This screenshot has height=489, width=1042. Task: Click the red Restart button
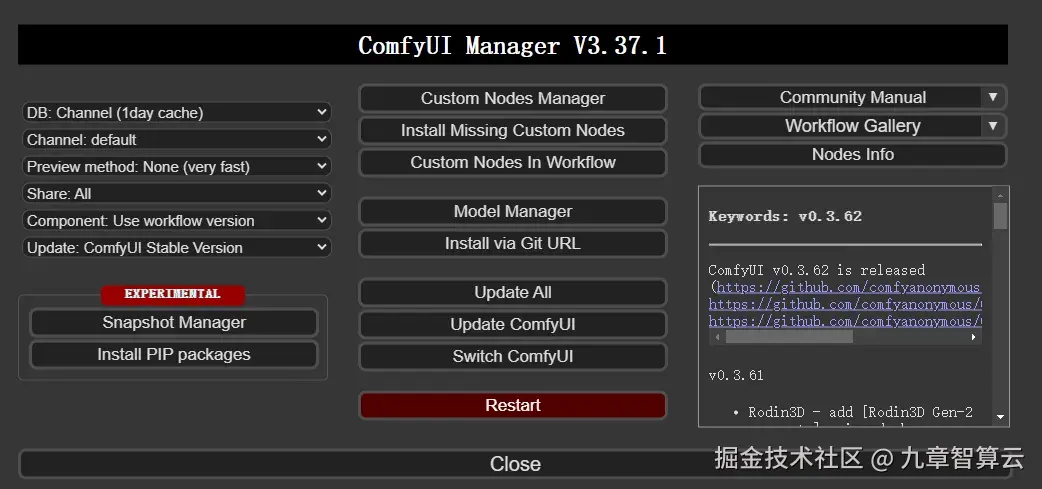pos(512,405)
